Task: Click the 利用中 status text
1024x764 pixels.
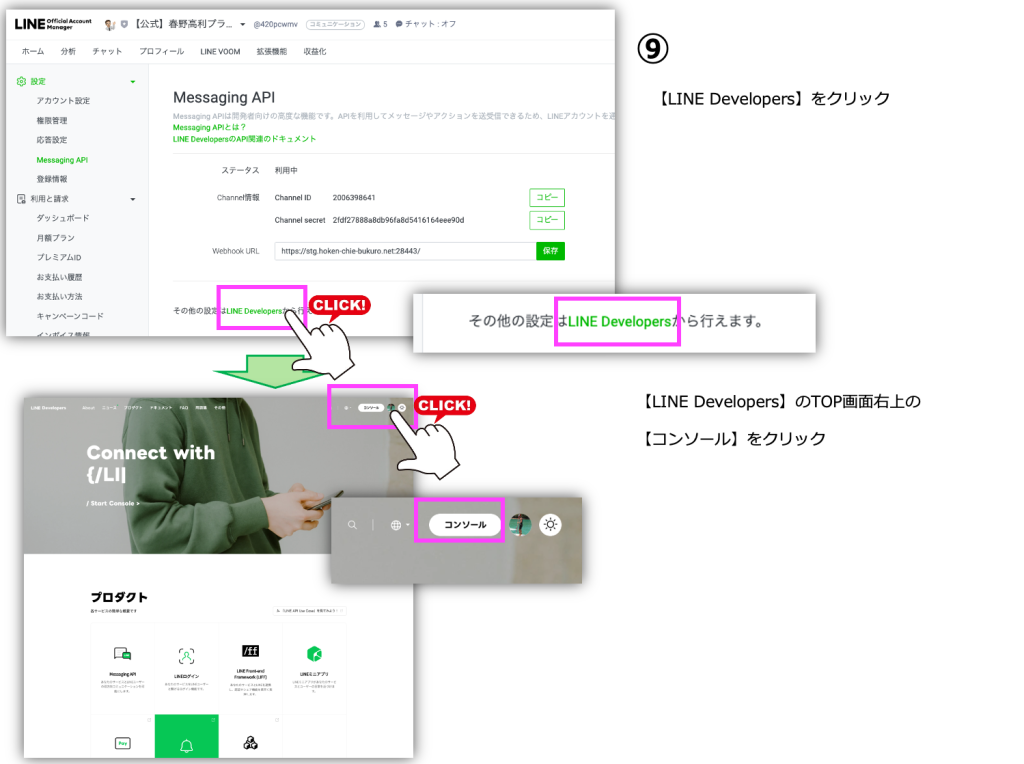Action: (x=286, y=170)
